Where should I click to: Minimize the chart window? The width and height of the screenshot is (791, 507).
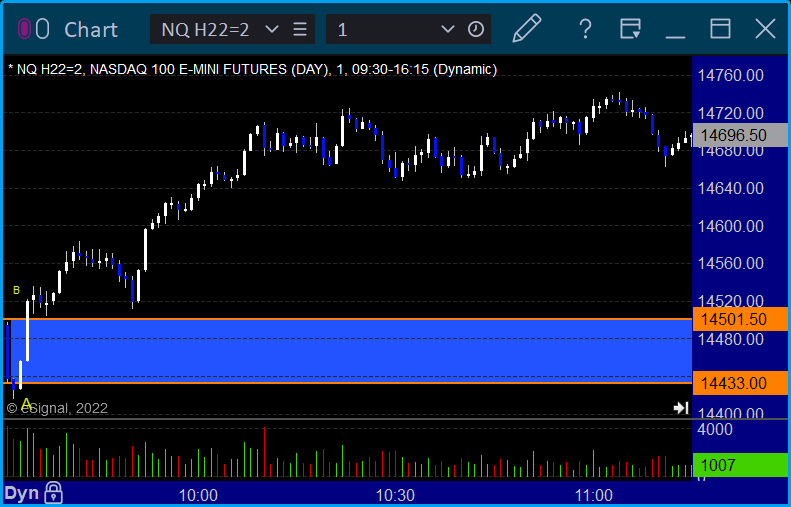coord(675,36)
